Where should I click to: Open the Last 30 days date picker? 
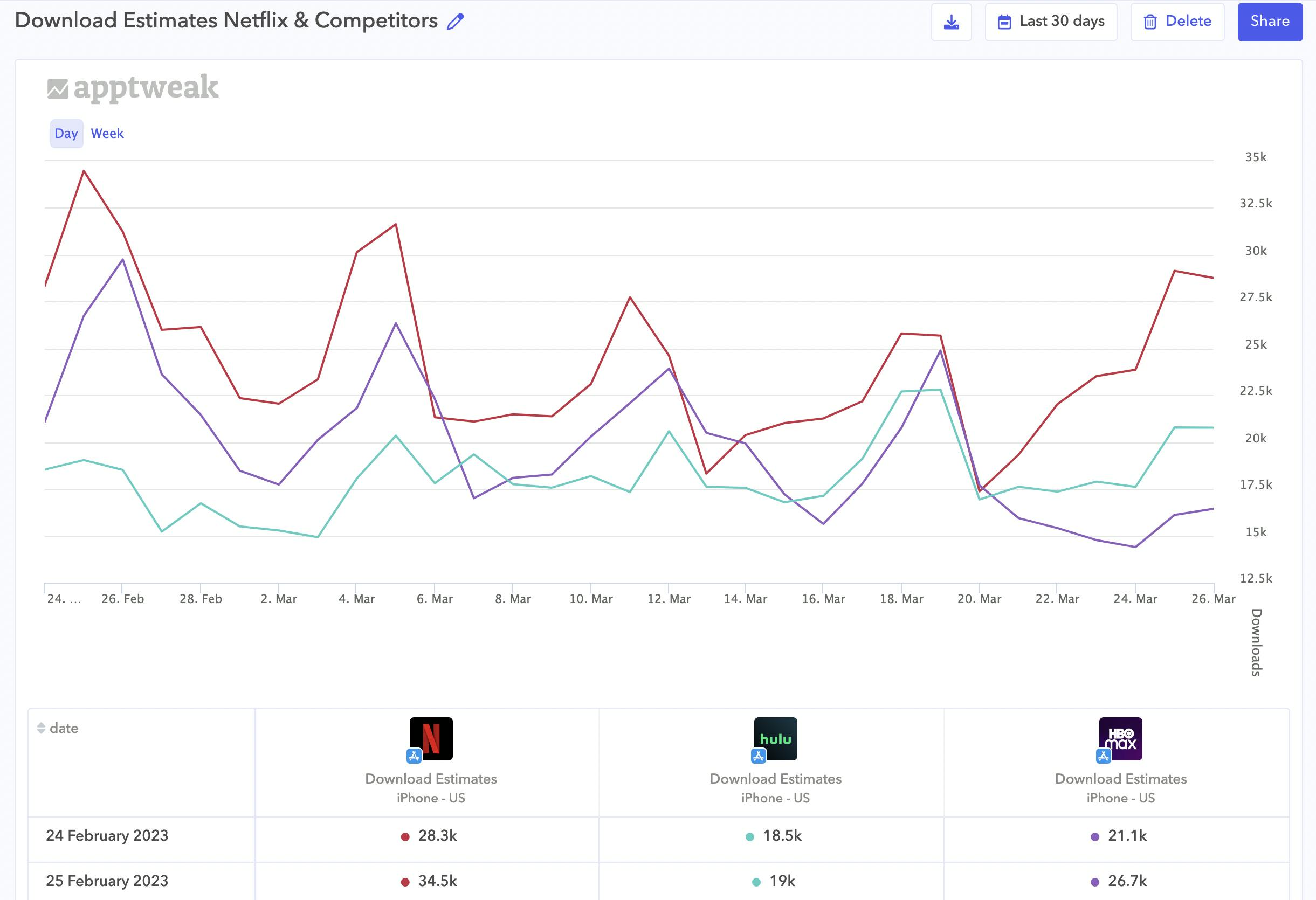[1050, 22]
